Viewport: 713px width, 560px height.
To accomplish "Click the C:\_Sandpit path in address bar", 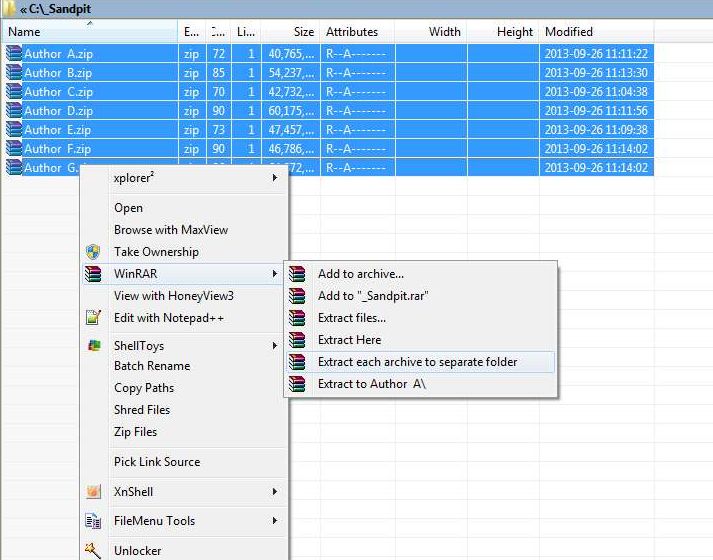I will click(60, 9).
